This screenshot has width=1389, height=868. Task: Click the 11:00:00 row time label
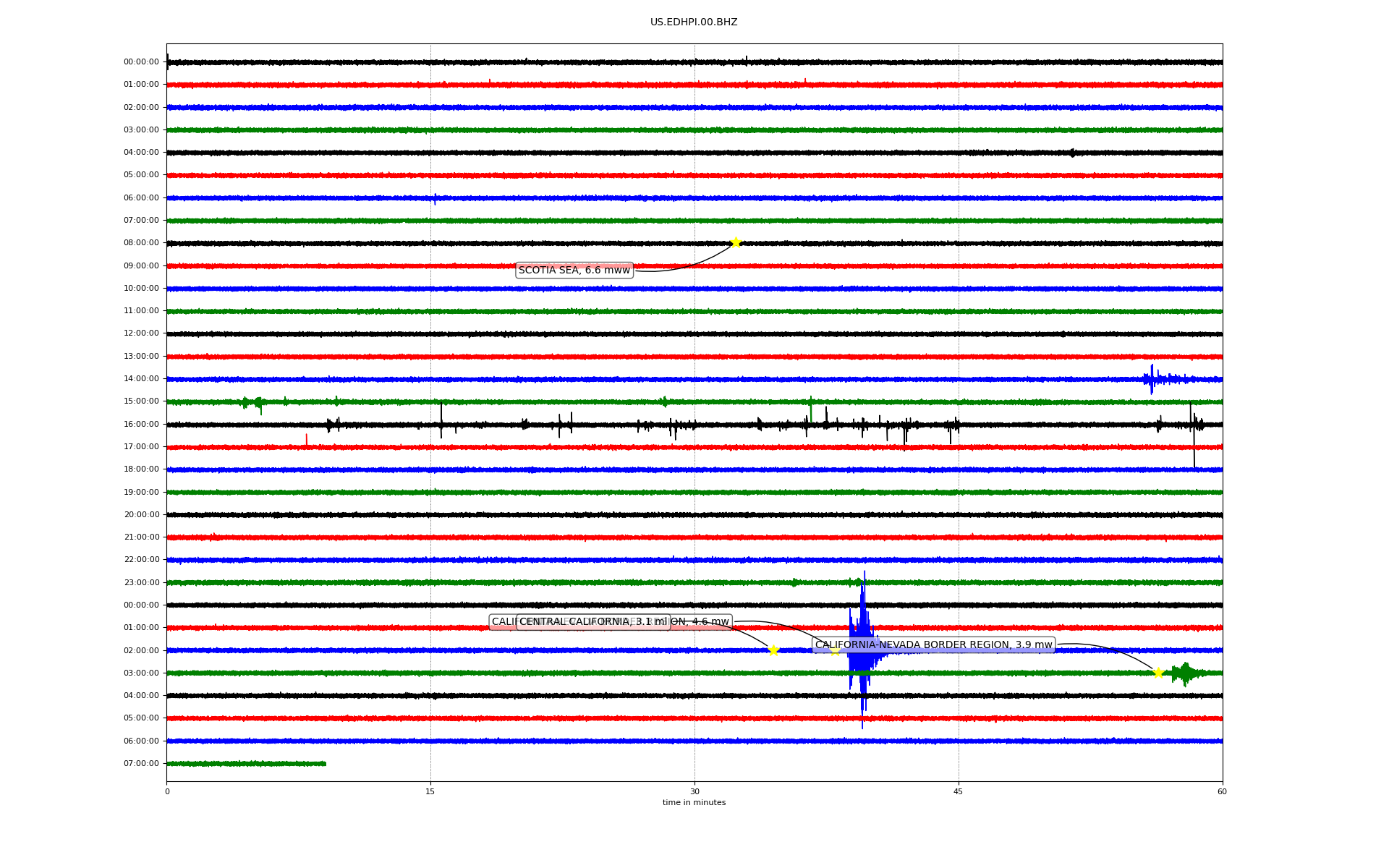141,311
